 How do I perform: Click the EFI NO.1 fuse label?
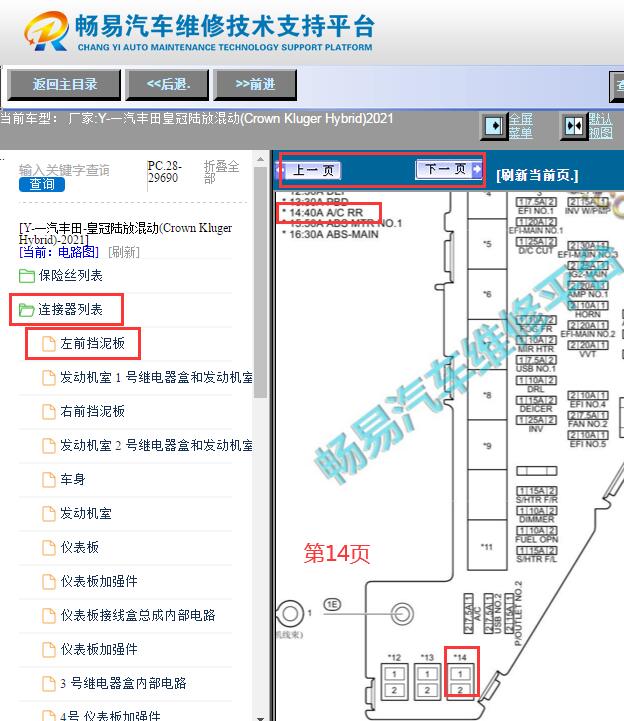pyautogui.click(x=536, y=211)
